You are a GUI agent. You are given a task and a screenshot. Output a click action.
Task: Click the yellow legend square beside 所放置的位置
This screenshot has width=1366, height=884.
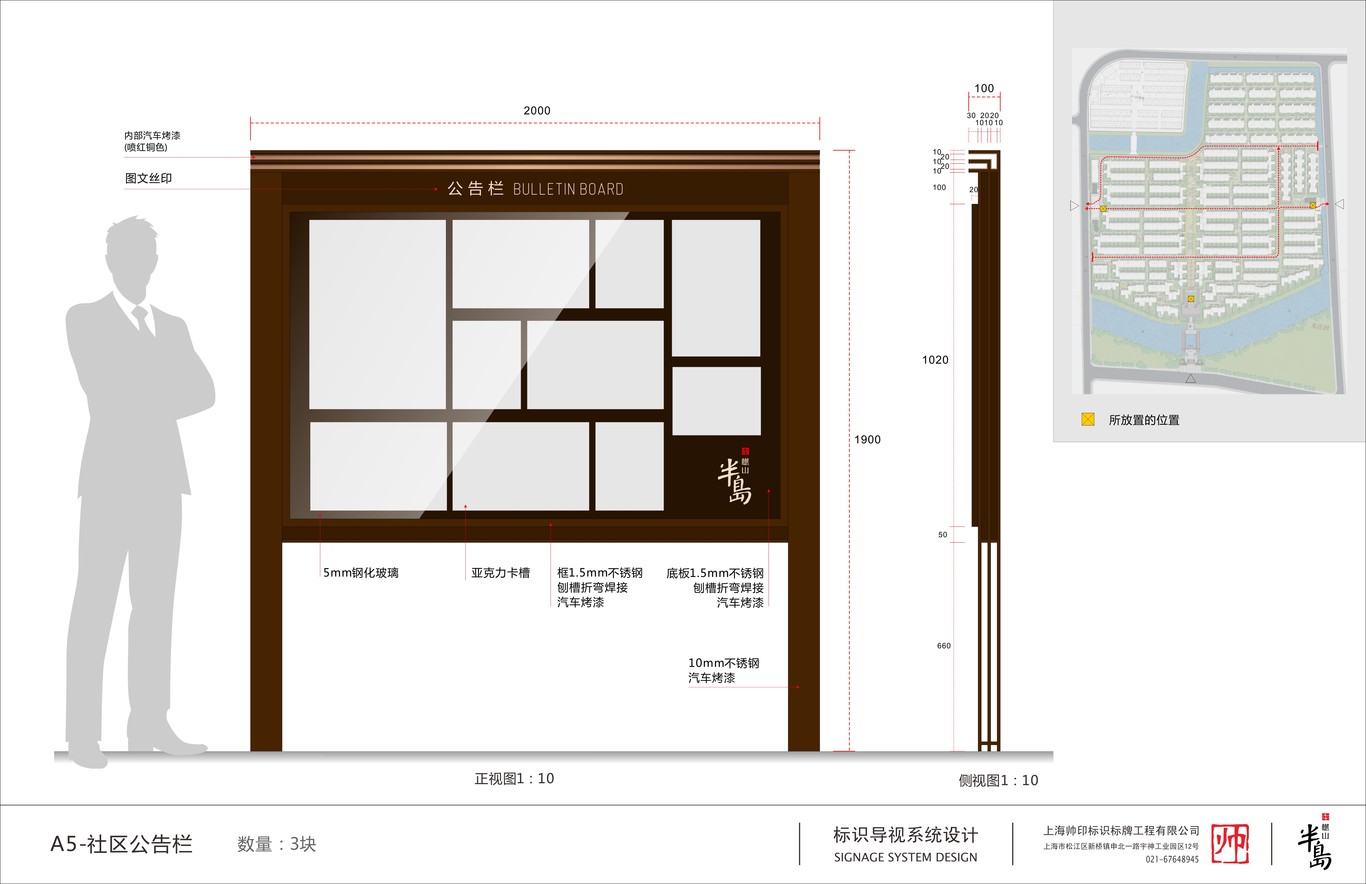click(1087, 420)
